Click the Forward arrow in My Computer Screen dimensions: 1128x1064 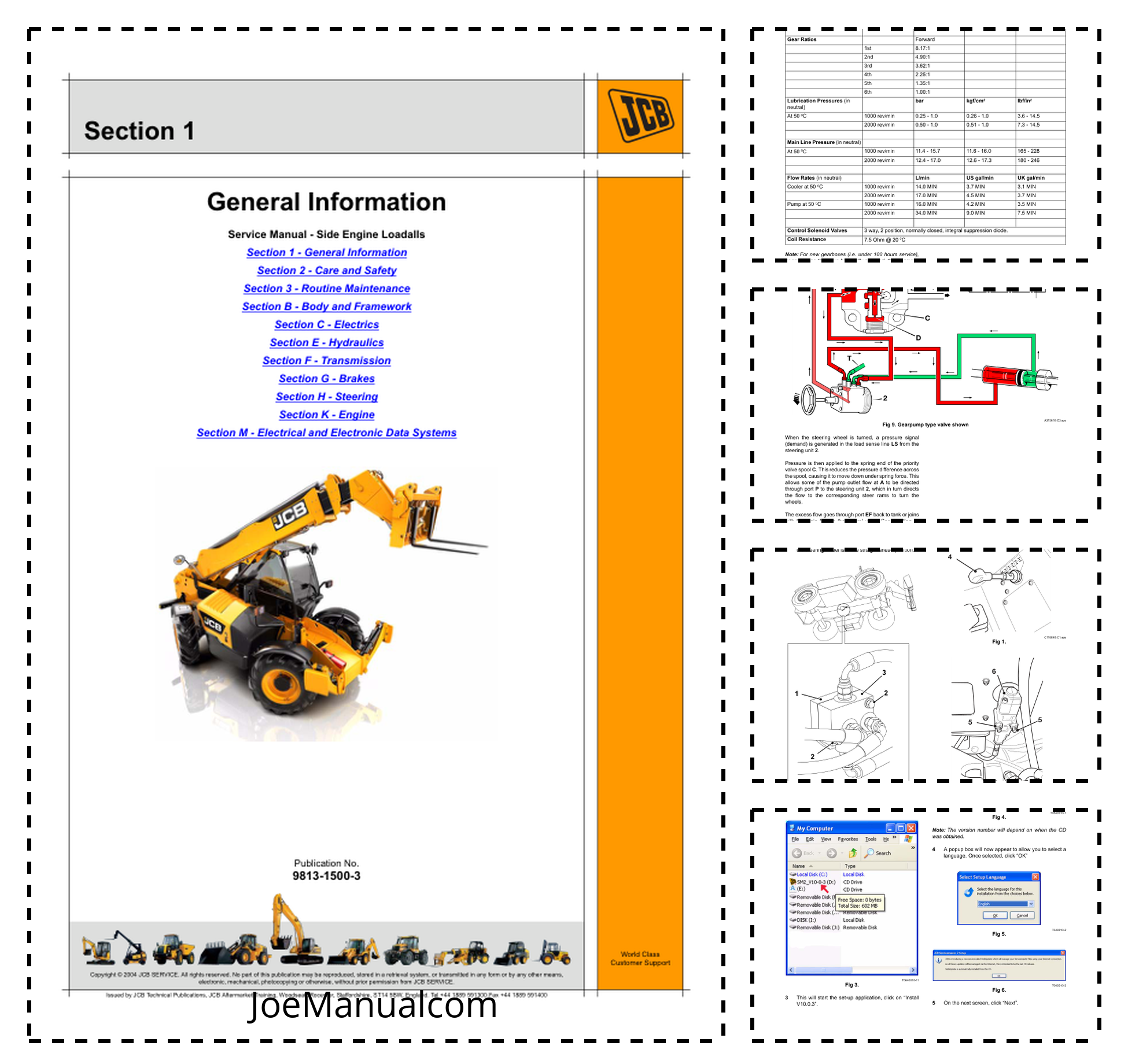tap(831, 853)
